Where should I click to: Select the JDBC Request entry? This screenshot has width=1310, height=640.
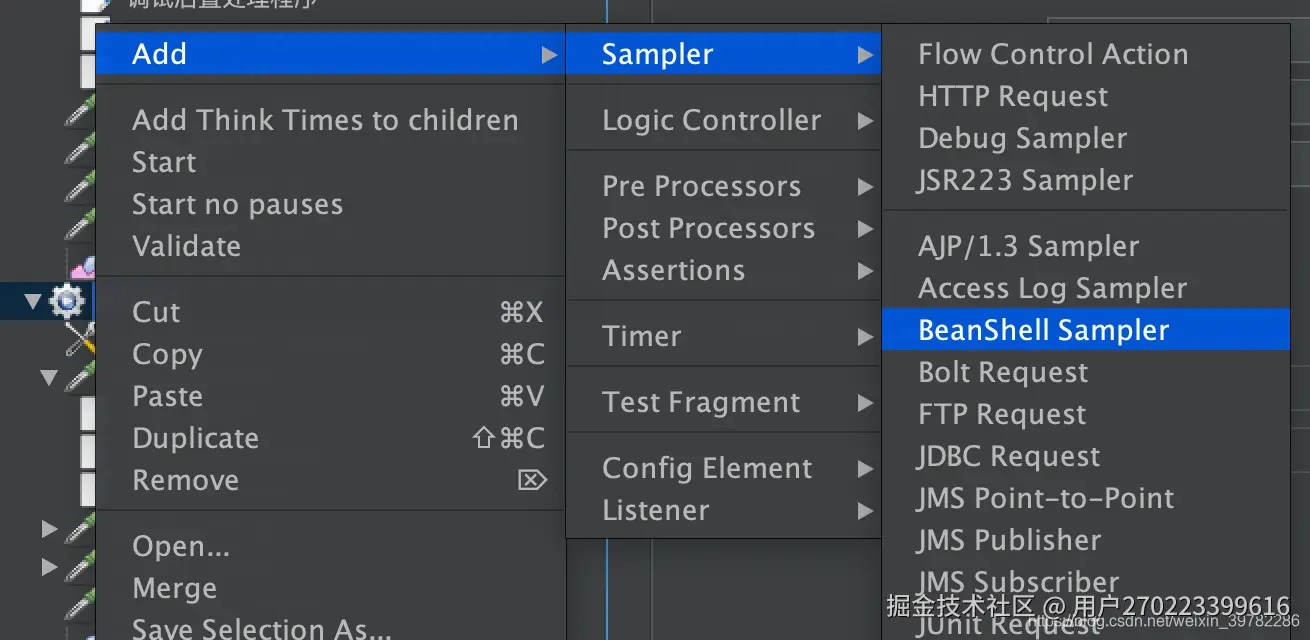coord(1008,457)
